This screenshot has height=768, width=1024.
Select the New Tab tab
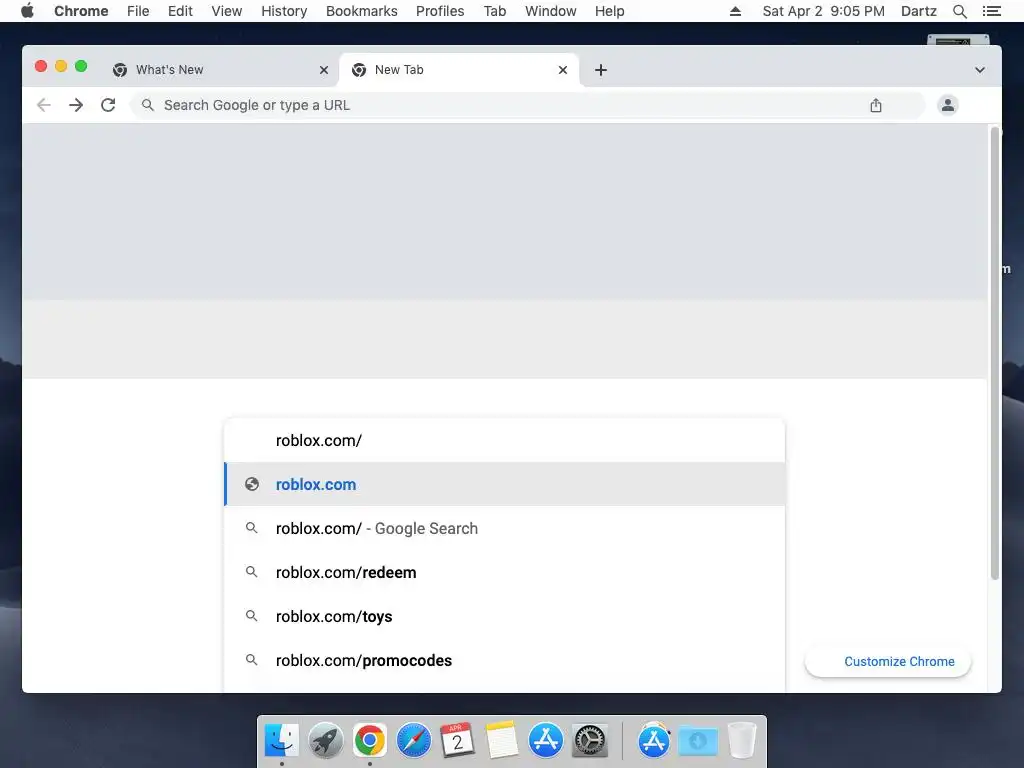coord(458,70)
